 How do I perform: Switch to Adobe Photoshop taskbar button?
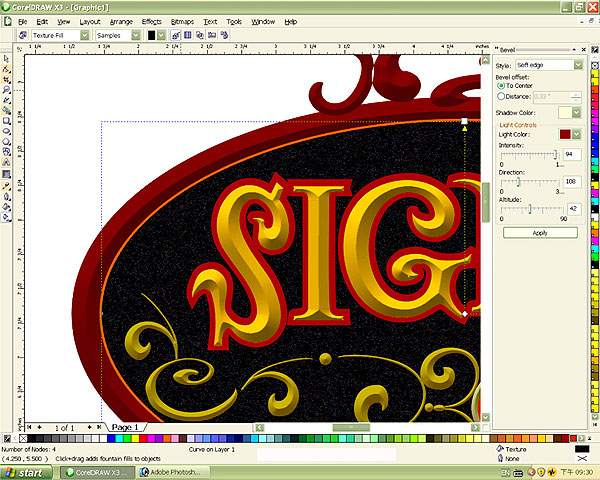click(174, 472)
